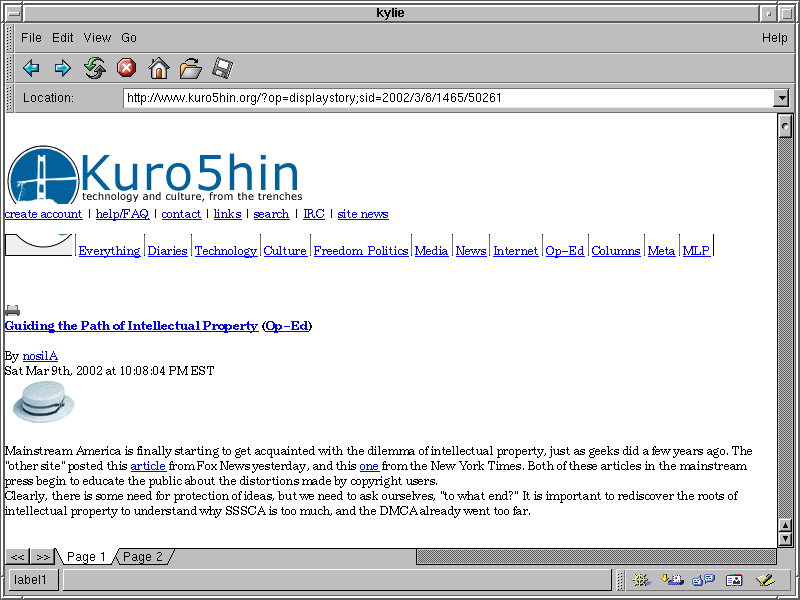Open the Location URL dropdown arrow
Screen dimensions: 800x600
pyautogui.click(x=781, y=97)
